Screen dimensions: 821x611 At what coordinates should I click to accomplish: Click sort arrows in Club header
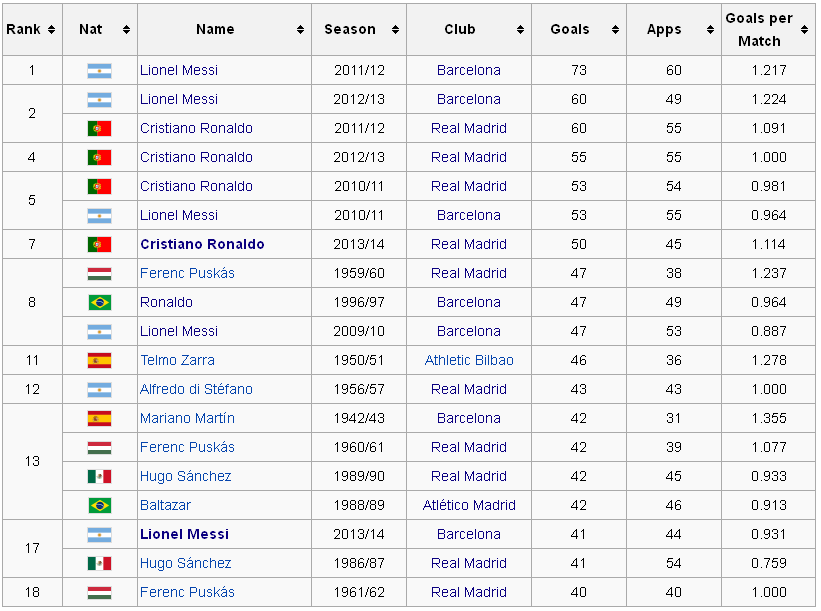point(520,30)
